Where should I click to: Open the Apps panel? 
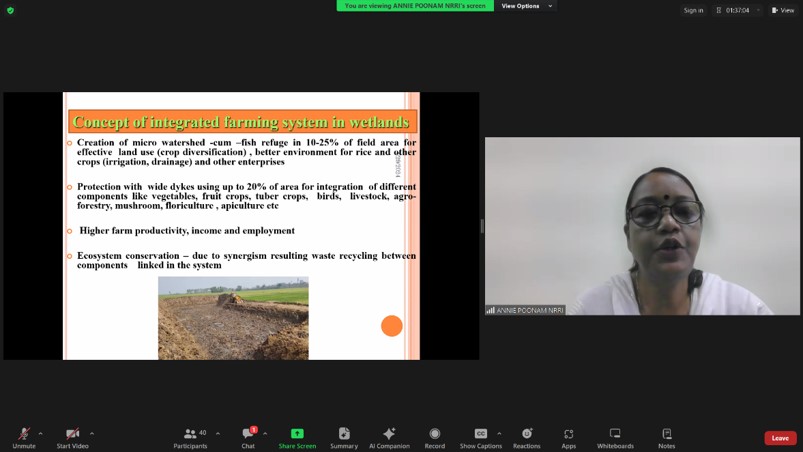tap(568, 436)
